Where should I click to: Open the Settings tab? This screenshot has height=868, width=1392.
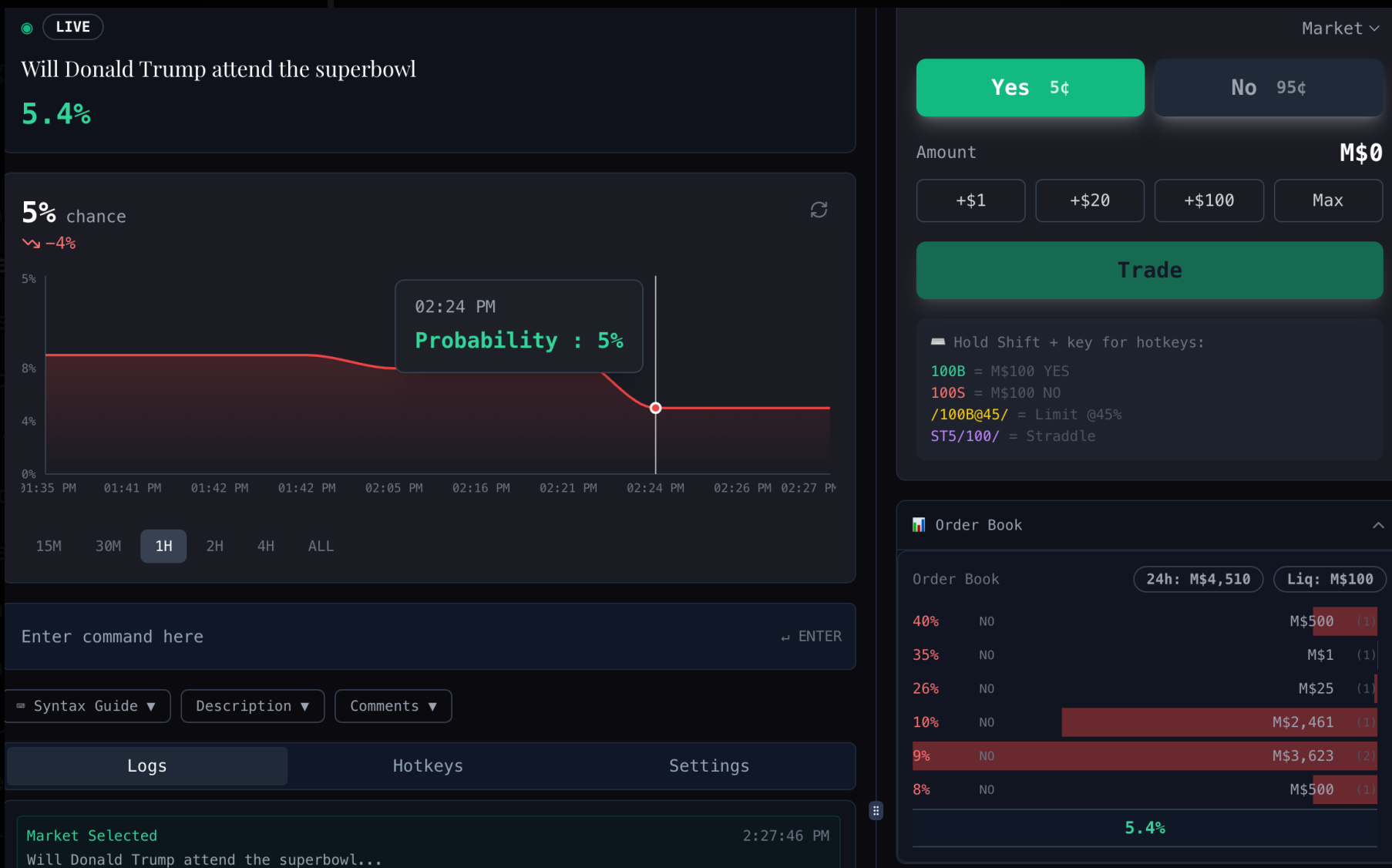[708, 765]
